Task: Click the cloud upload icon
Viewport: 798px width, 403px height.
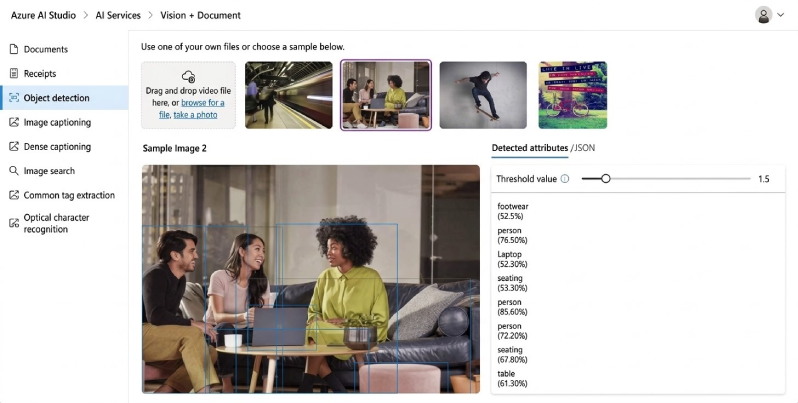Action: tap(188, 76)
